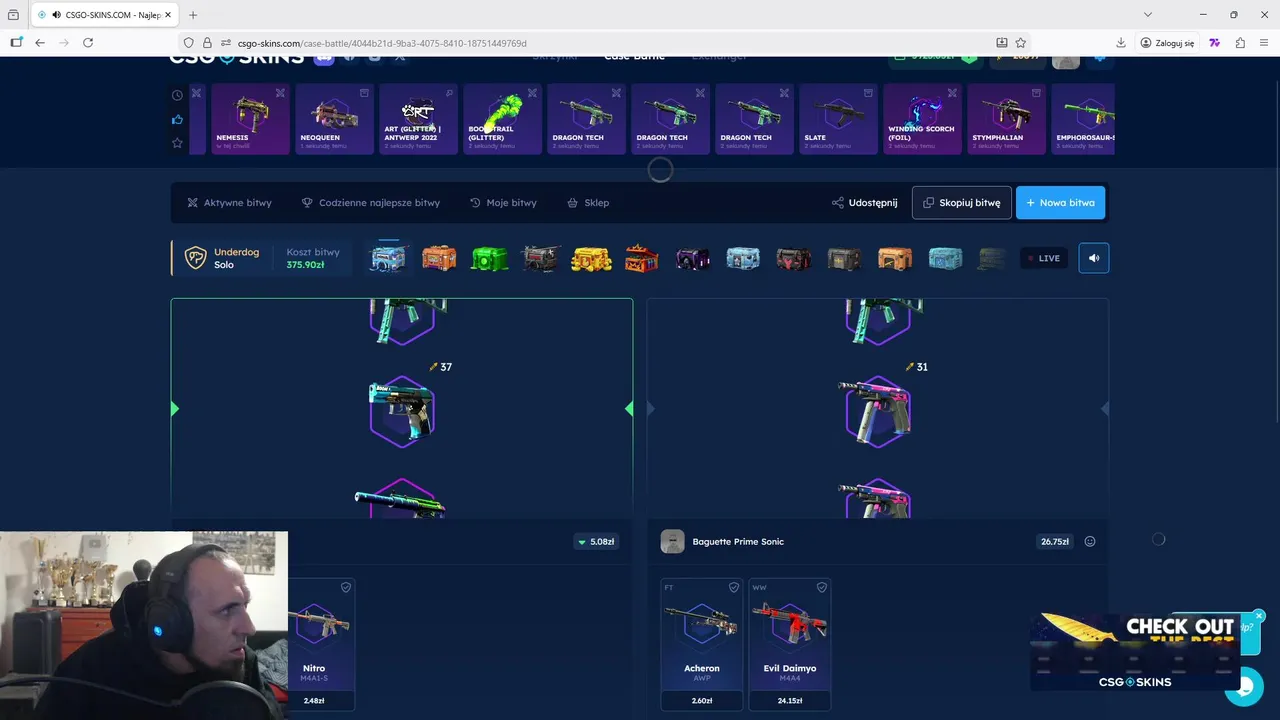The image size is (1280, 720).
Task: Click the Baguette Prime Sonic player name
Action: click(x=738, y=541)
